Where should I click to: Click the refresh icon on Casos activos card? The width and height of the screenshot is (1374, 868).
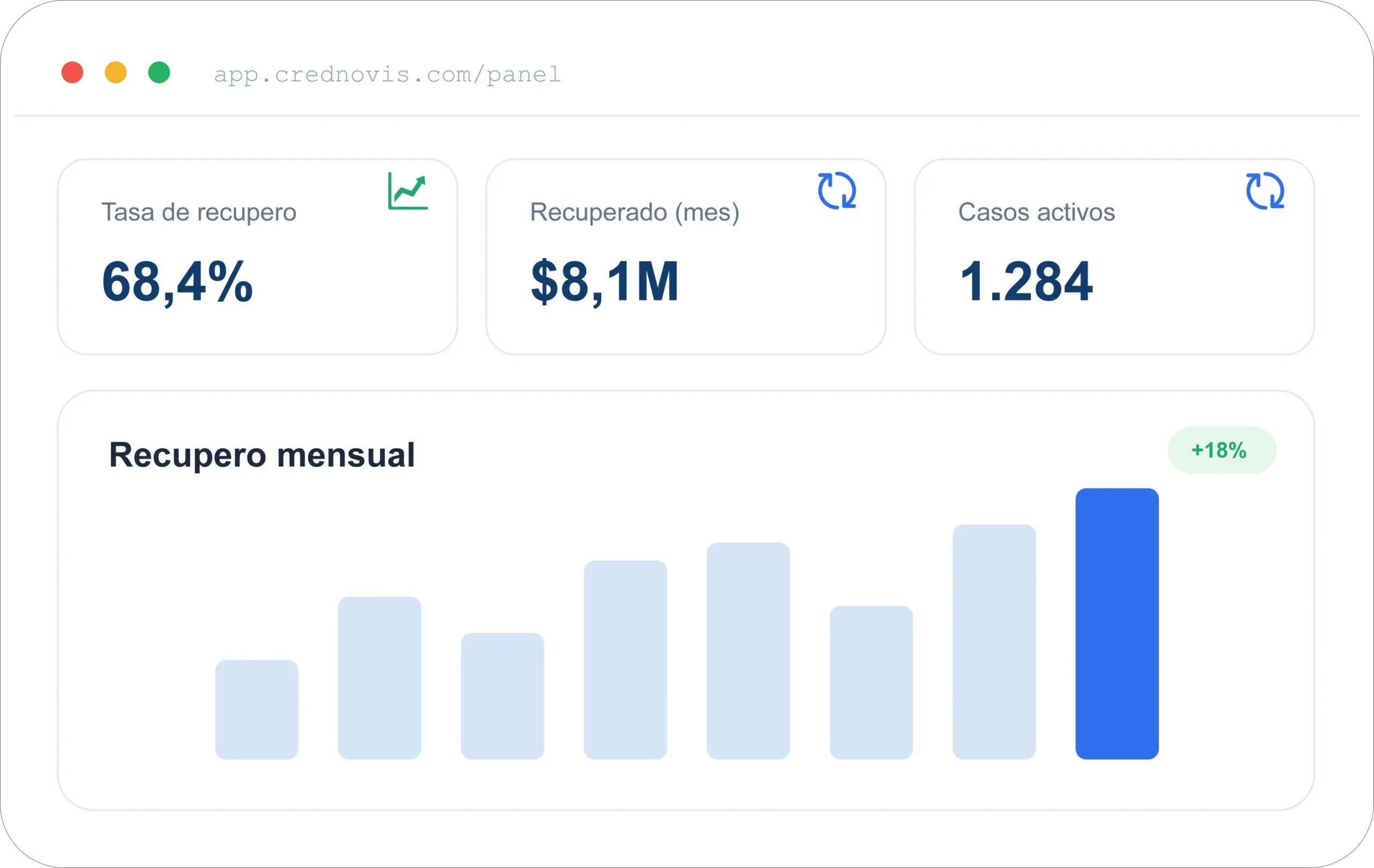(1265, 191)
